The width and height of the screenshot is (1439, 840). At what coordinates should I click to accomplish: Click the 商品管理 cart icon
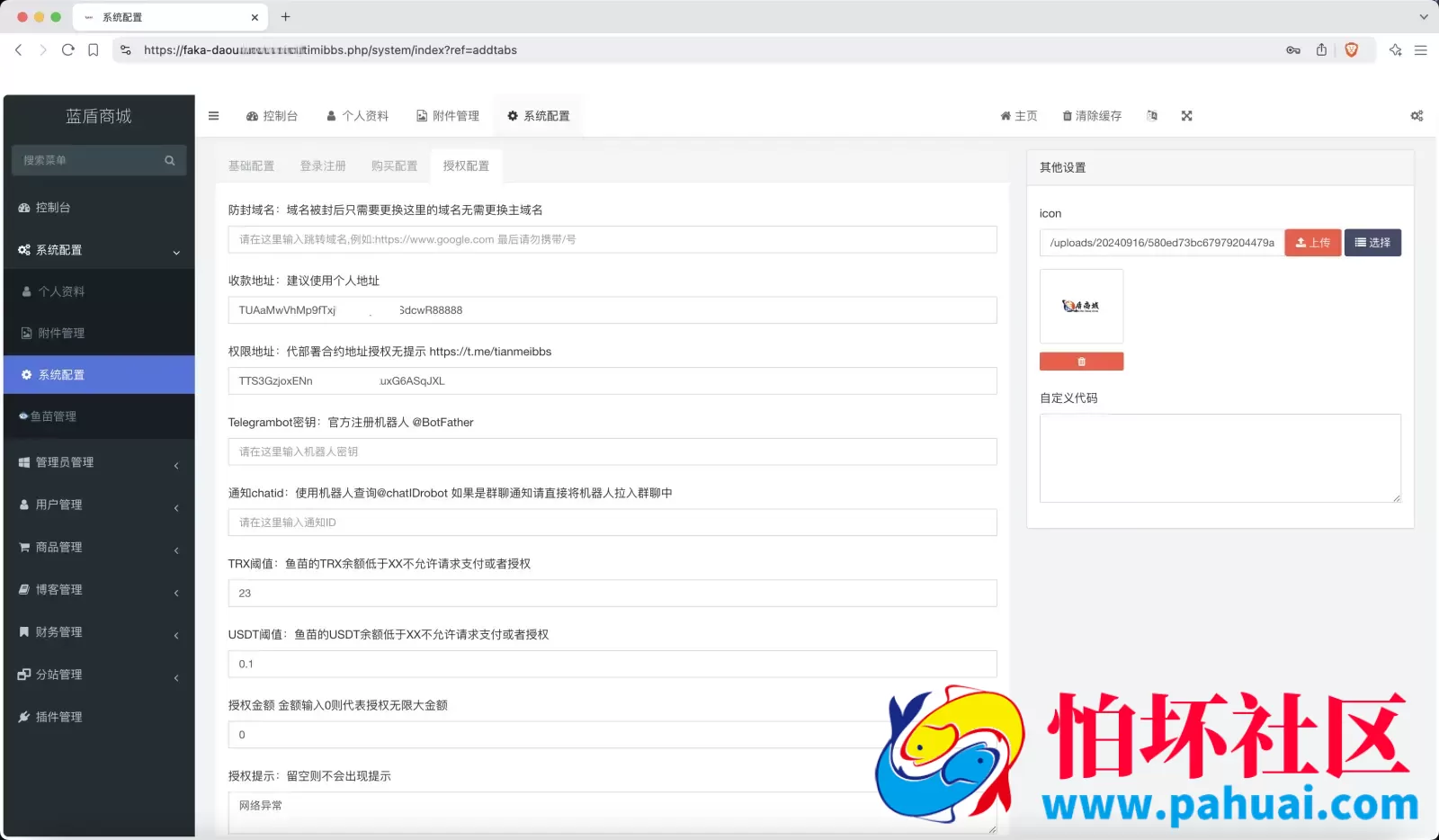[24, 547]
